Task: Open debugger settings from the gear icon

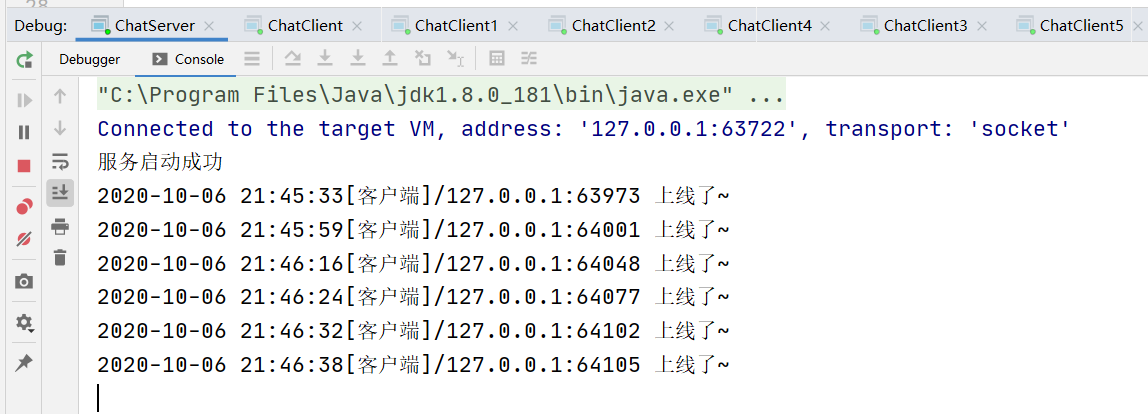Action: point(24,322)
